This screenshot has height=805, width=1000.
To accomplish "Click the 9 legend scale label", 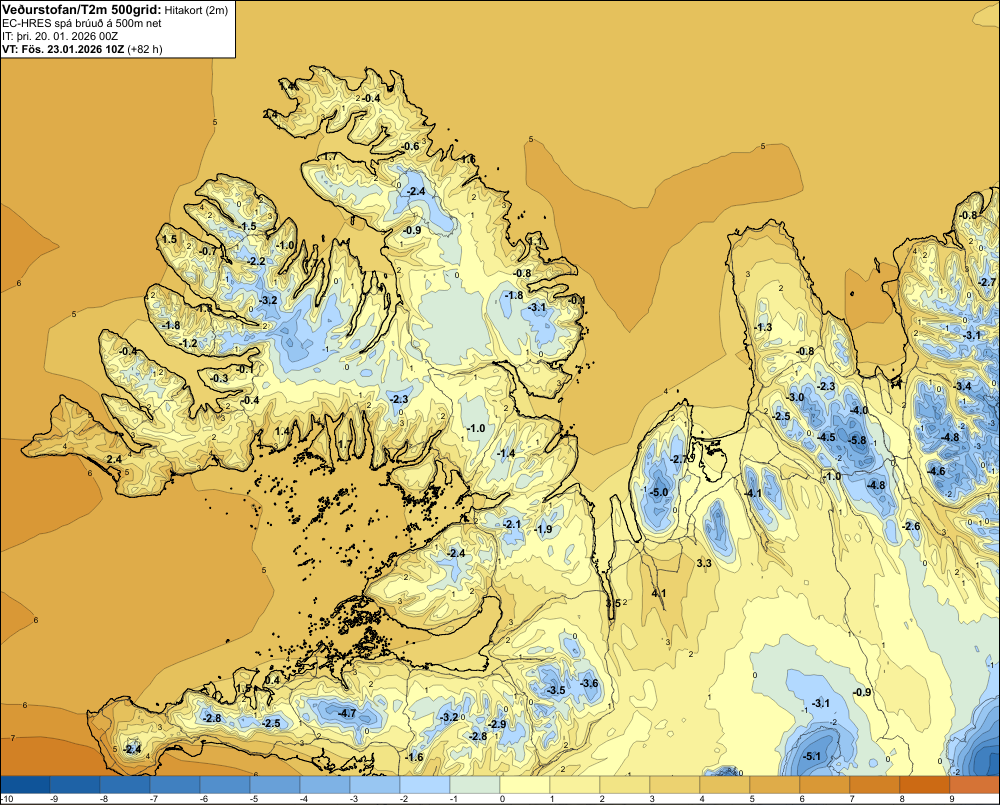I will coord(952,799).
